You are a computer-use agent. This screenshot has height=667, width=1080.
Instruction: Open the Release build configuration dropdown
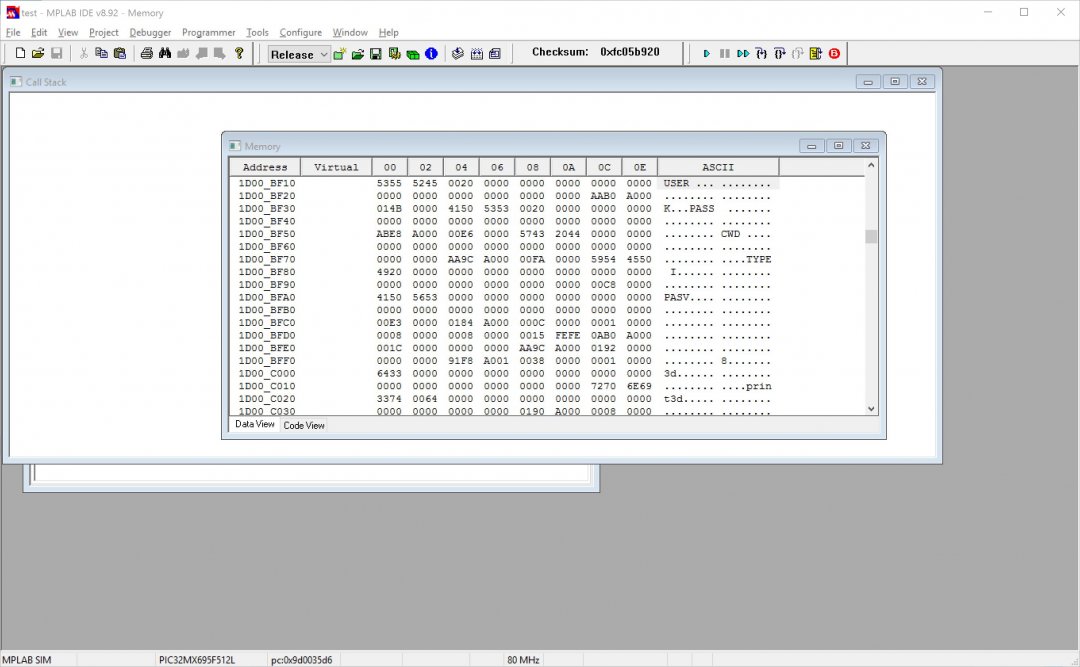click(299, 55)
